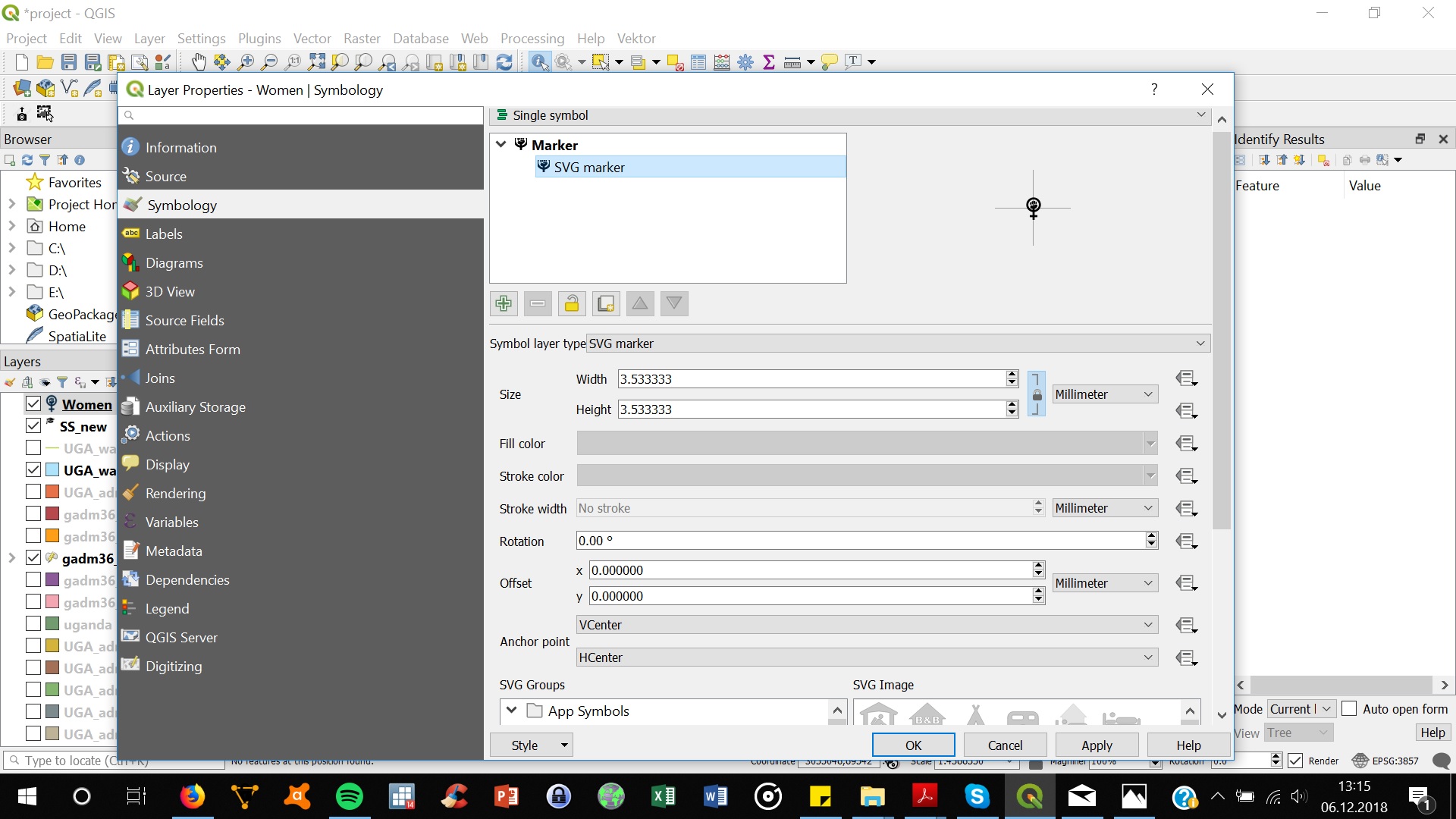Click Cancel in Layer Properties dialog
1456x819 pixels.
1005,745
